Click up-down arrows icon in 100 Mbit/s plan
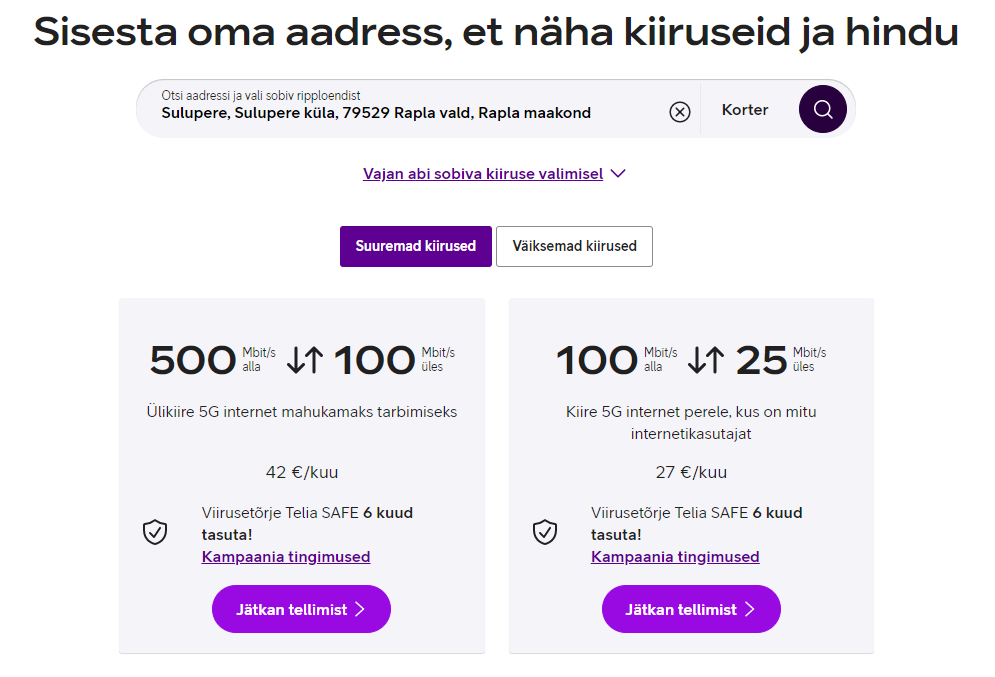Screen dimensions: 995x677 point(706,360)
